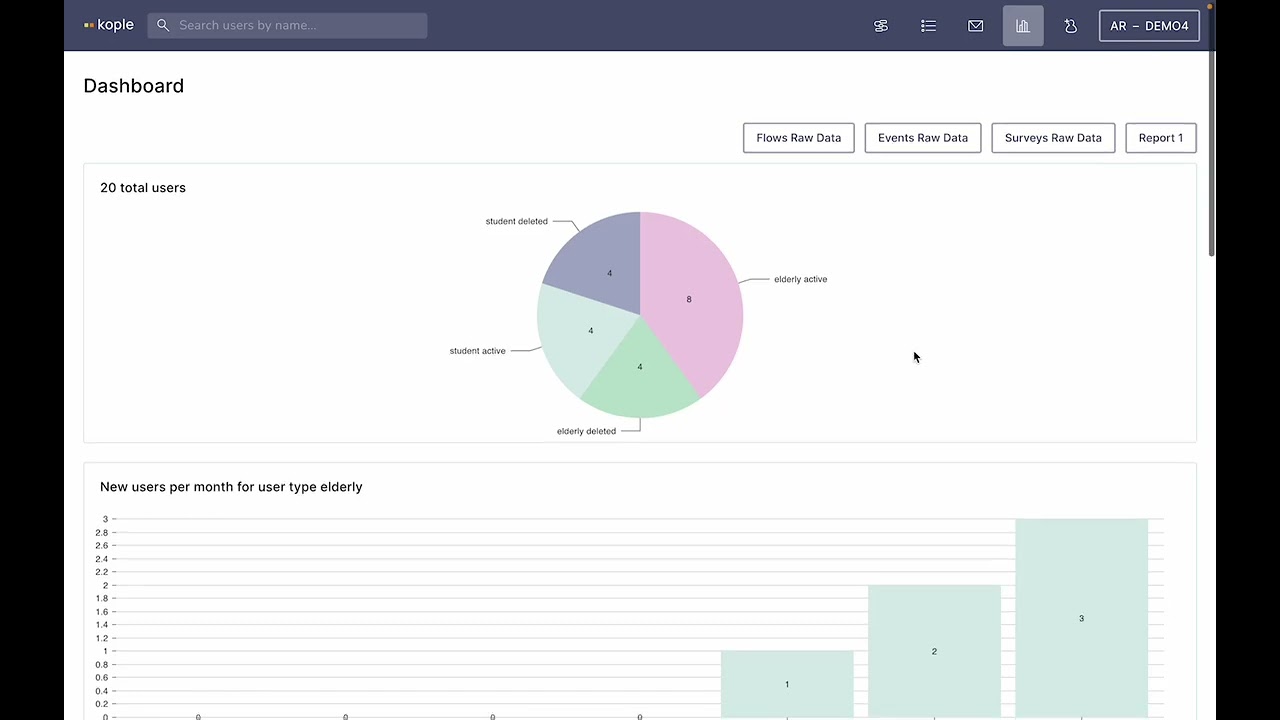Image resolution: width=1280 pixels, height=720 pixels.
Task: Click the magnifier icon in search bar
Action: (x=163, y=25)
